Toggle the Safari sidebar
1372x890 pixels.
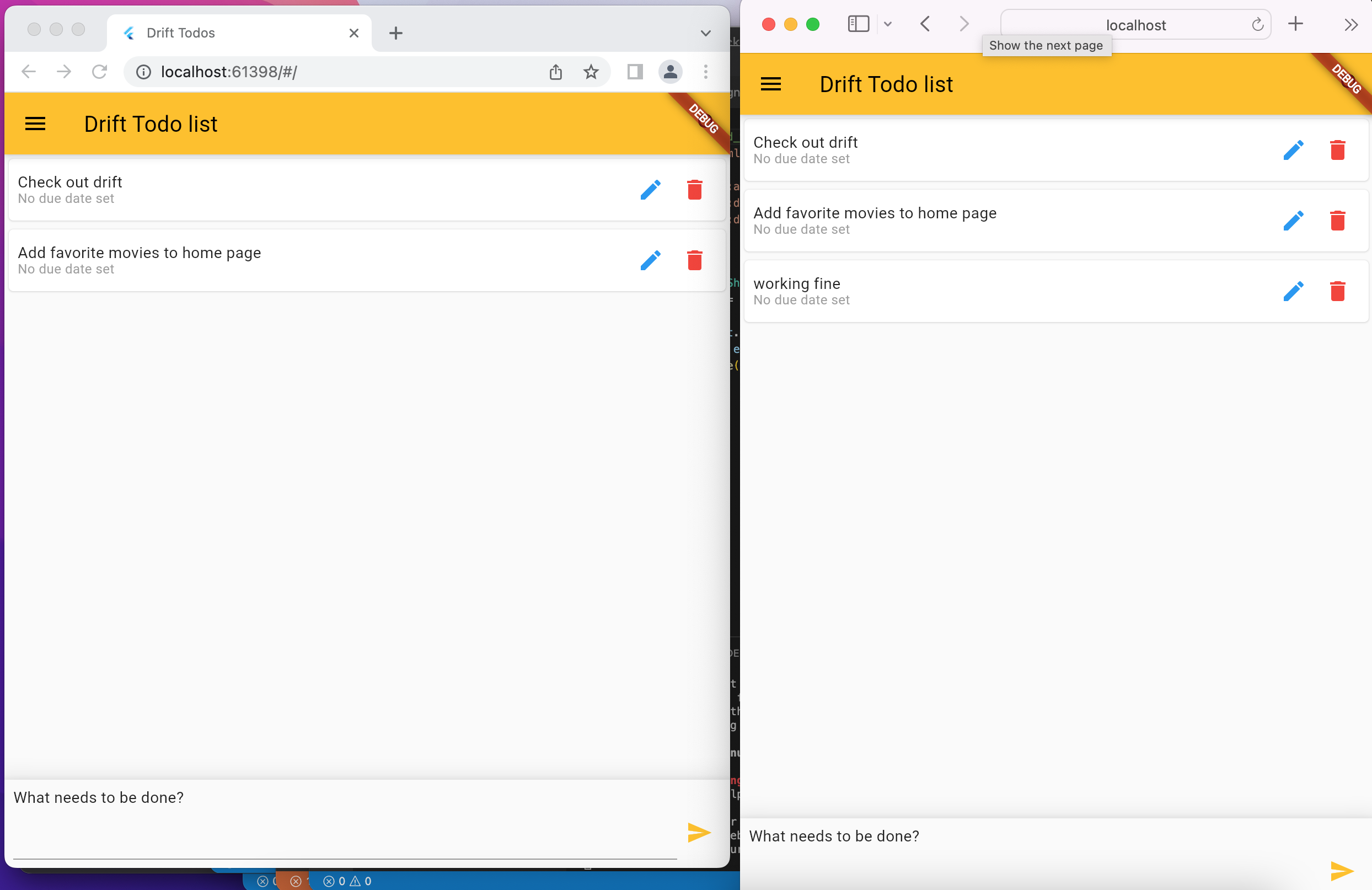click(x=858, y=24)
